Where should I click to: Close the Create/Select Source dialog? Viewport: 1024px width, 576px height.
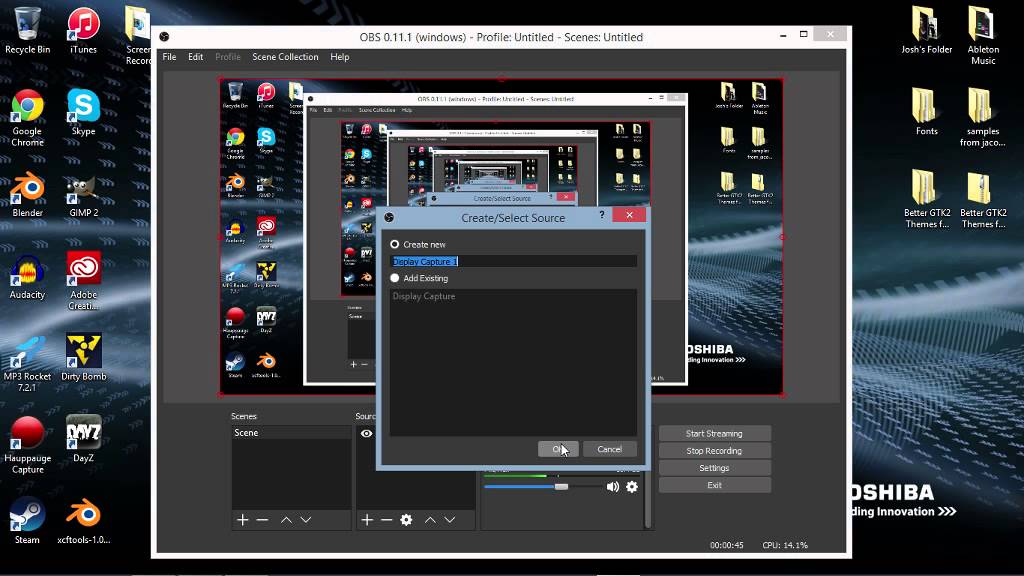629,215
